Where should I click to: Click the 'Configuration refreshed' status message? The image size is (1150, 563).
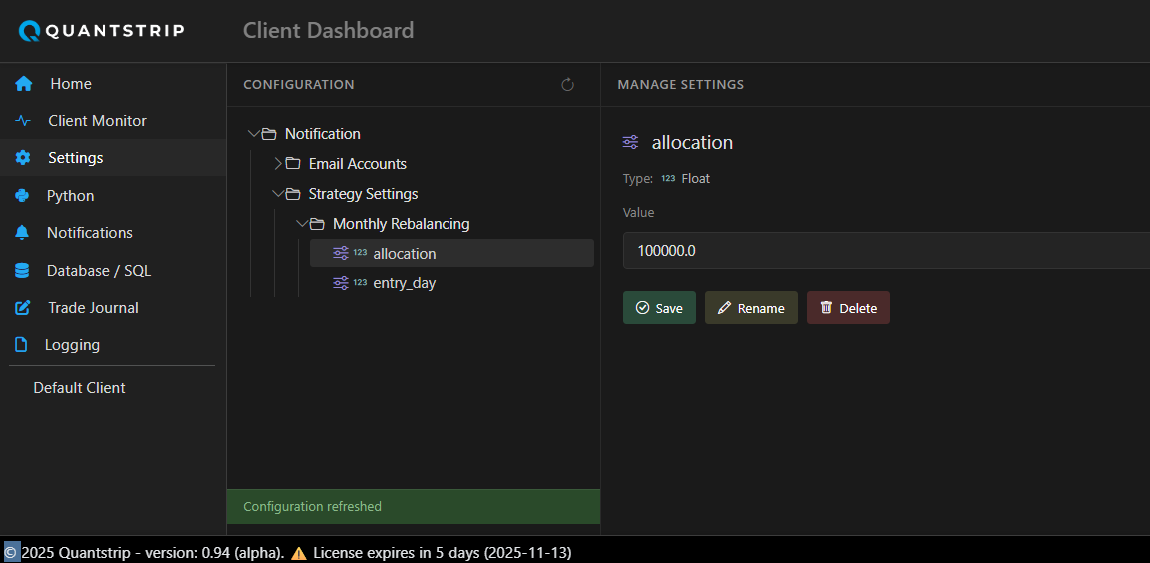(x=312, y=507)
